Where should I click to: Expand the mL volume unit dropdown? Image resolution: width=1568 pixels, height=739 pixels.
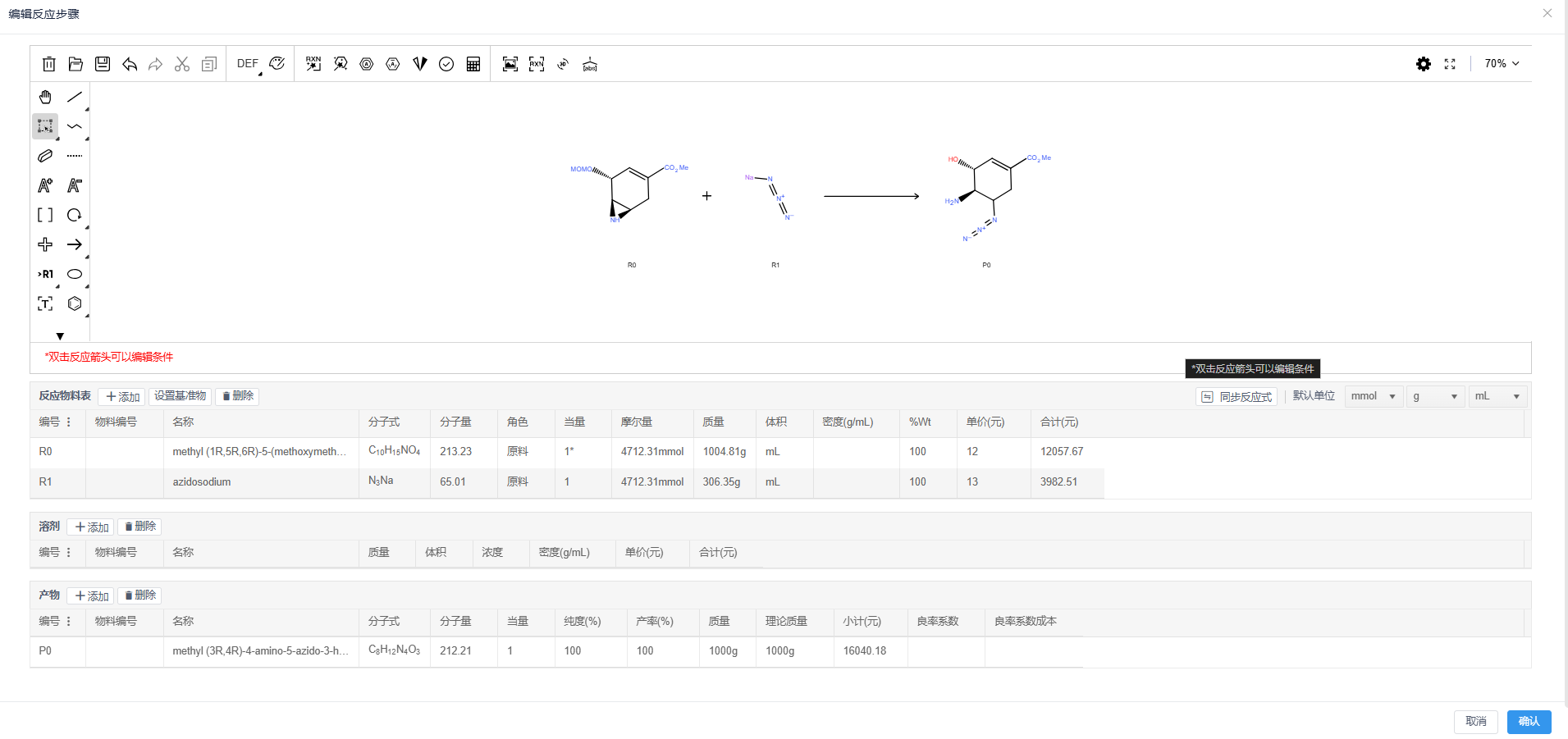click(x=1497, y=396)
